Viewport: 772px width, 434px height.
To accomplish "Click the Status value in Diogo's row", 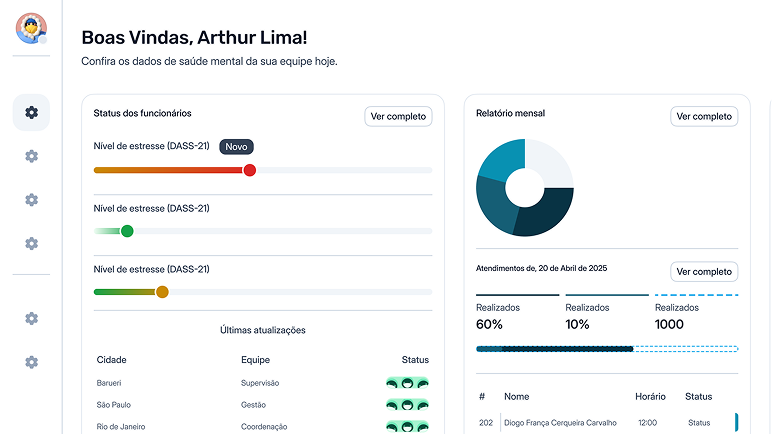I will pos(699,423).
